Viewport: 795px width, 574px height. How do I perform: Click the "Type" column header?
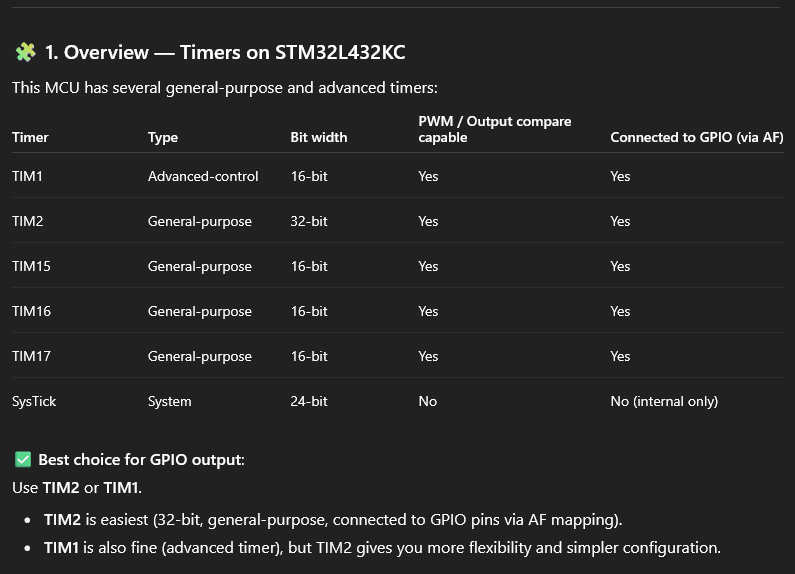163,137
